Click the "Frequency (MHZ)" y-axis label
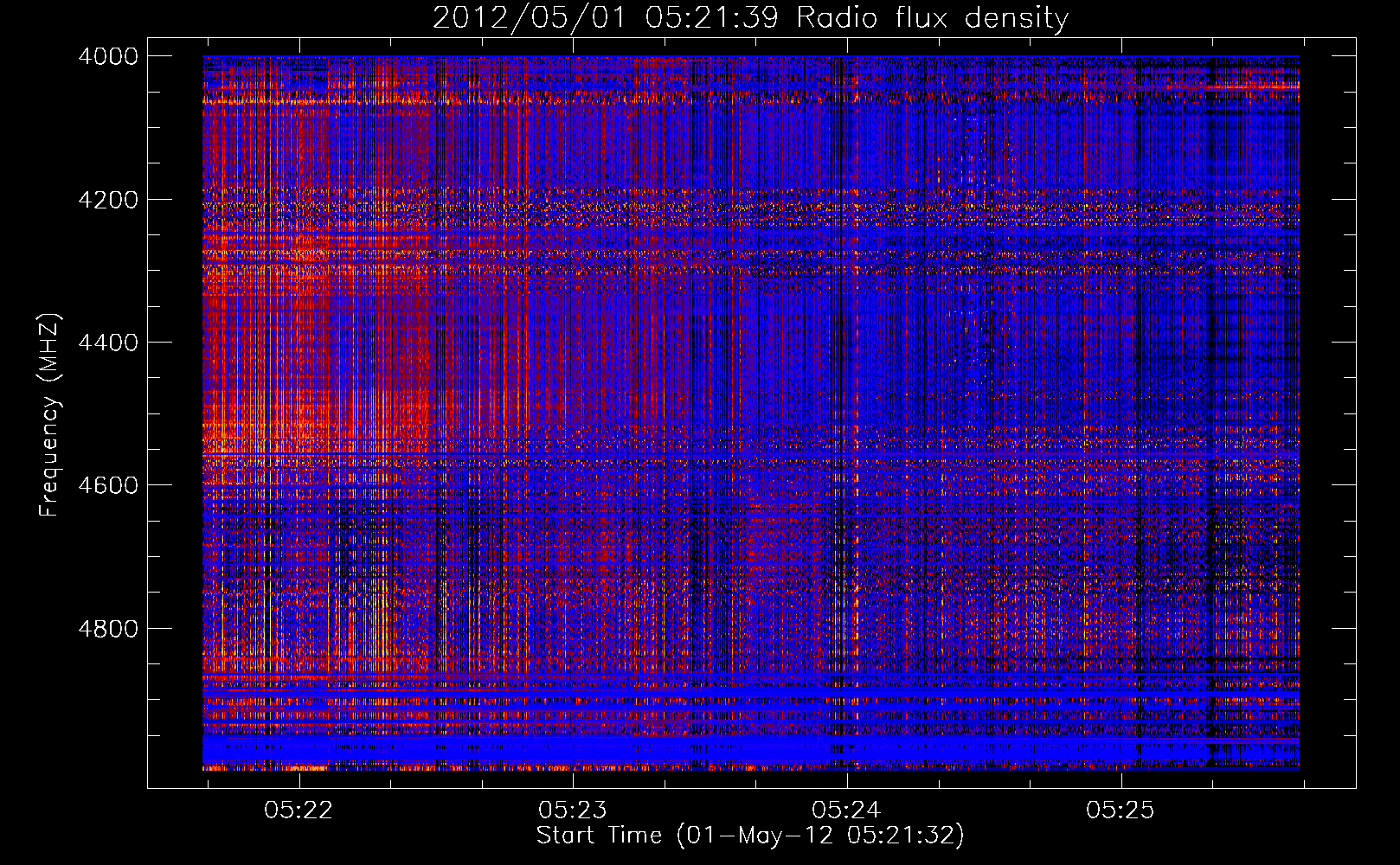Image resolution: width=1400 pixels, height=865 pixels. 50,415
